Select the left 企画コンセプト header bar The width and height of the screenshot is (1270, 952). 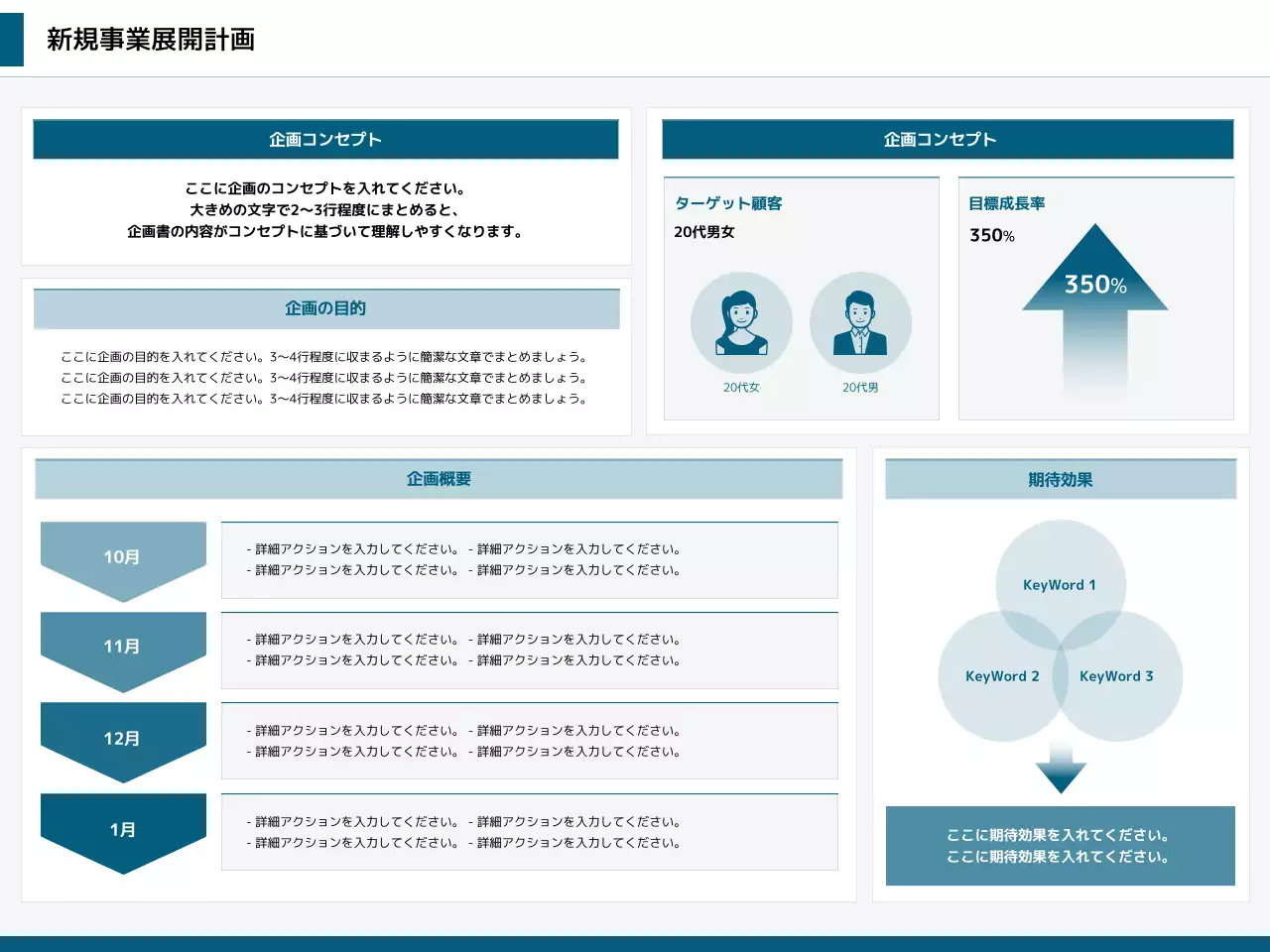tap(325, 139)
